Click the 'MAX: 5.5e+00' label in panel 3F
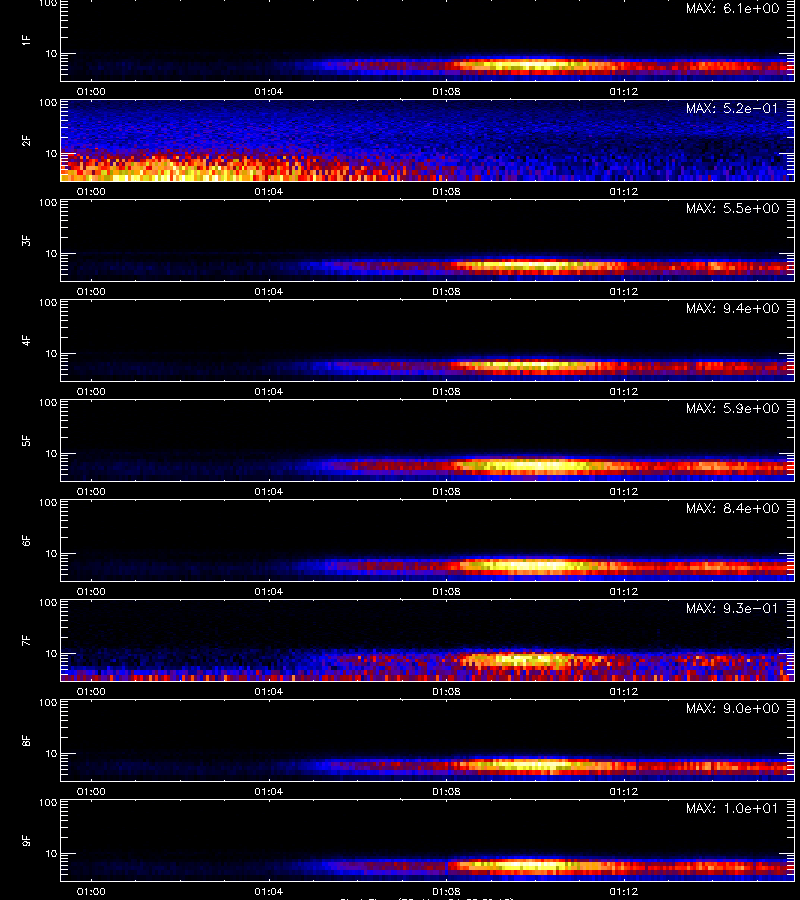The image size is (800, 900). (x=732, y=208)
